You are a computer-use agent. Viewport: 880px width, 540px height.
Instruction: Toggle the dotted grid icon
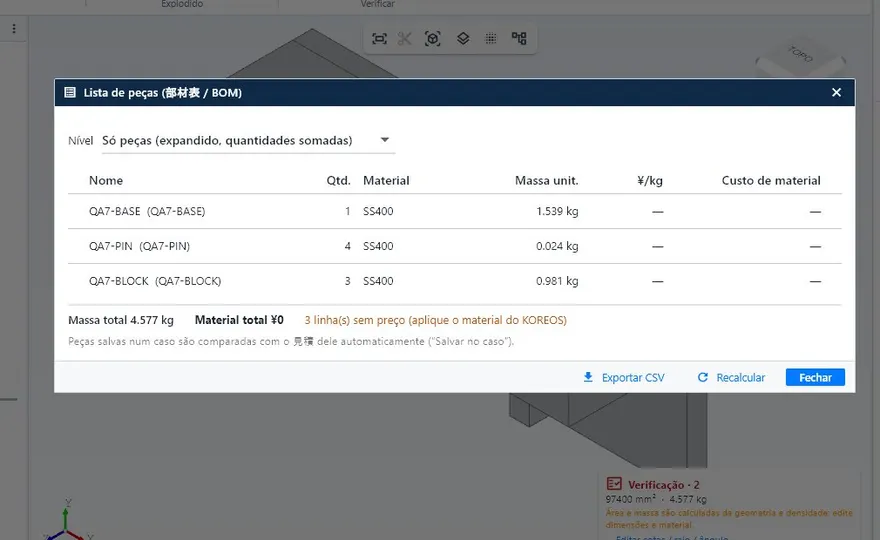tap(491, 39)
